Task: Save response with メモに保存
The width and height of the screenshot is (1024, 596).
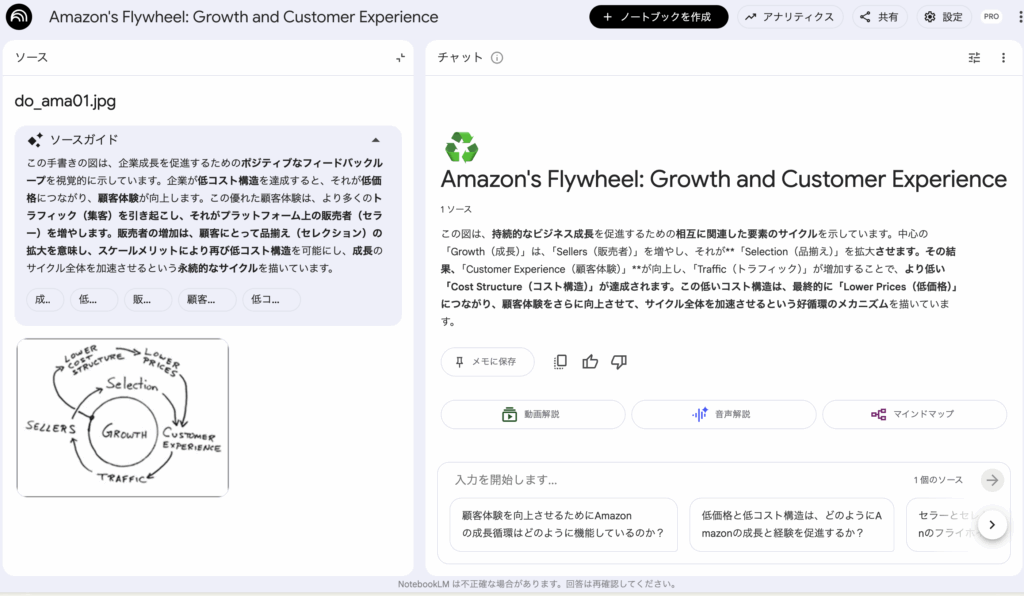Action: (487, 362)
